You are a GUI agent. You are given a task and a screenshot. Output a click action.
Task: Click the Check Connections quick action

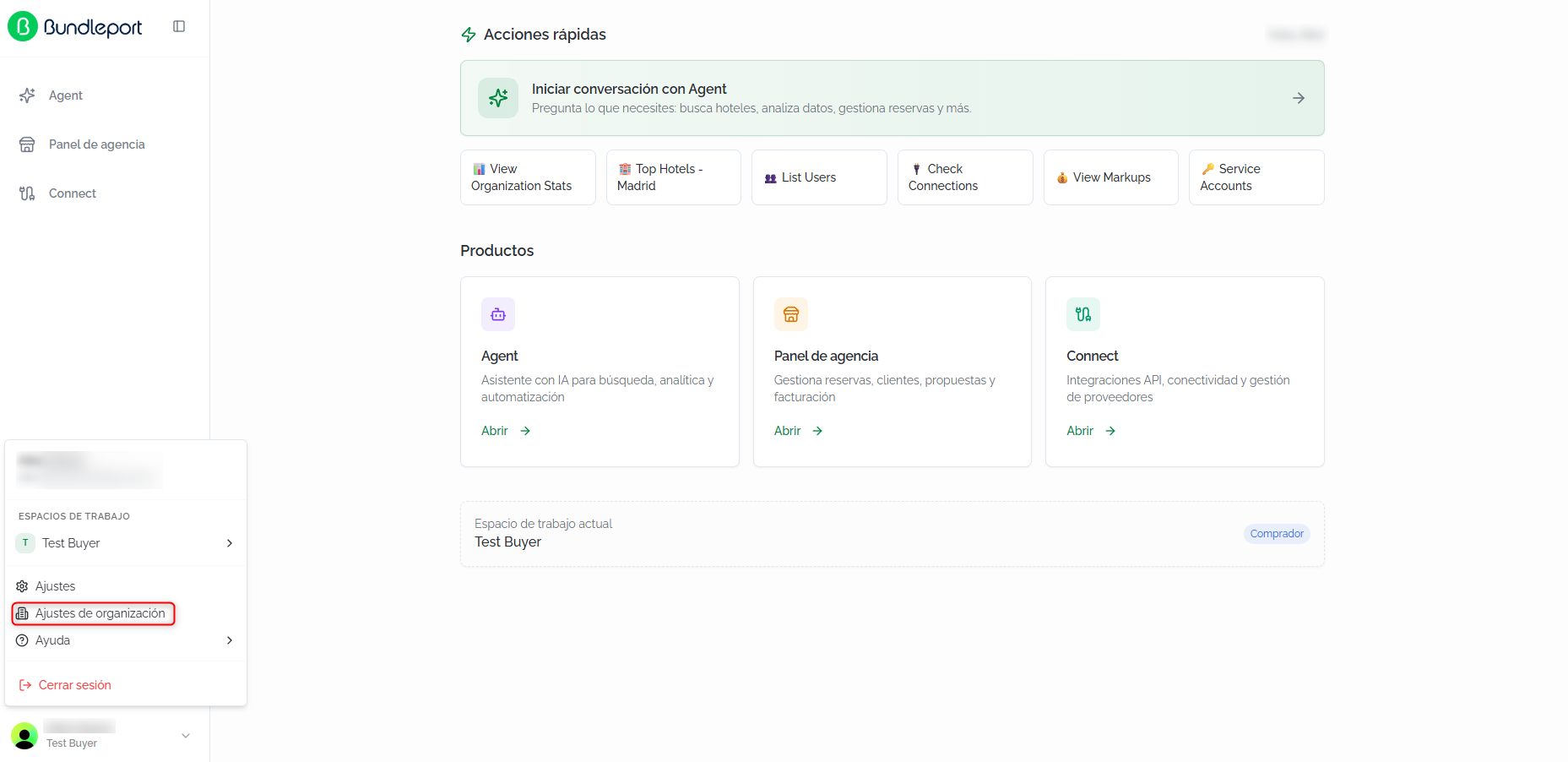click(965, 177)
